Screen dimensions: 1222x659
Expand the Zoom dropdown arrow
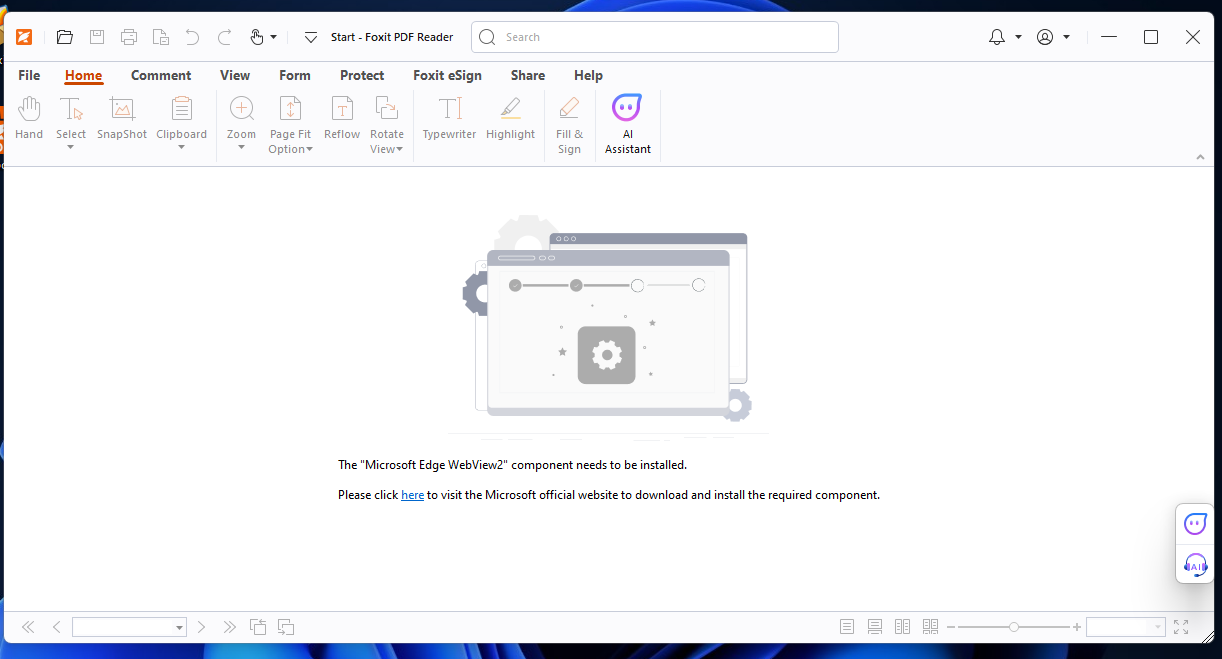(x=241, y=148)
